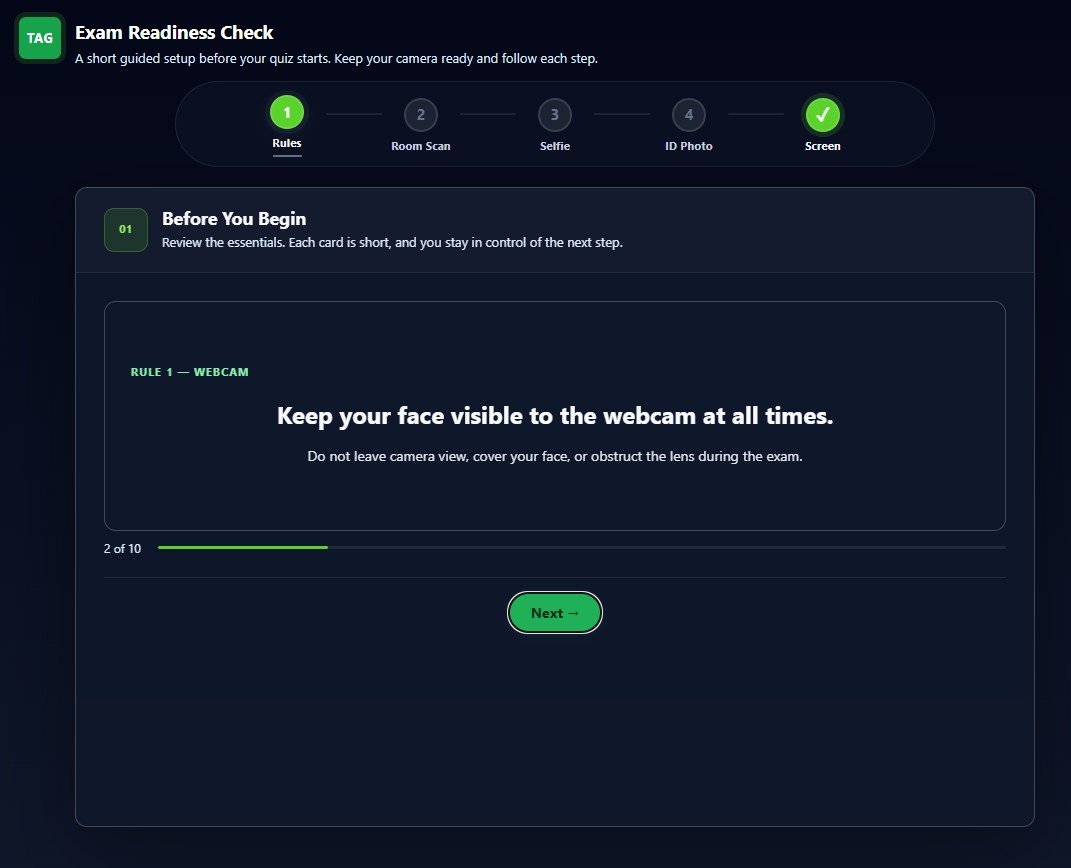Click the Next arrow button

pyautogui.click(x=555, y=613)
